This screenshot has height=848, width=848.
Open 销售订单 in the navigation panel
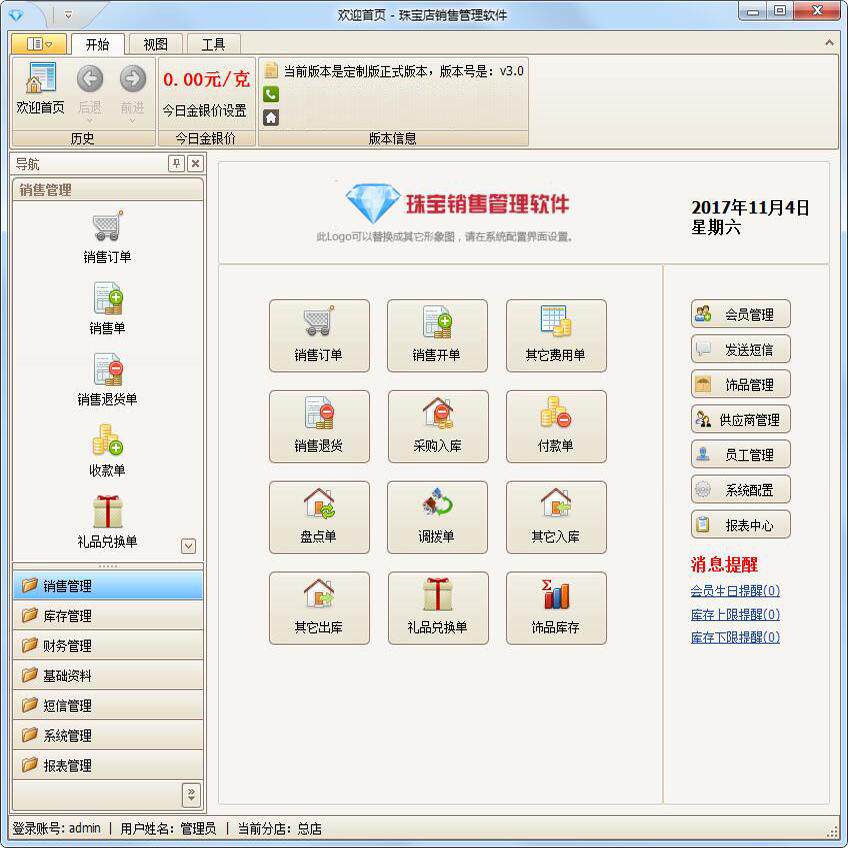pos(107,237)
